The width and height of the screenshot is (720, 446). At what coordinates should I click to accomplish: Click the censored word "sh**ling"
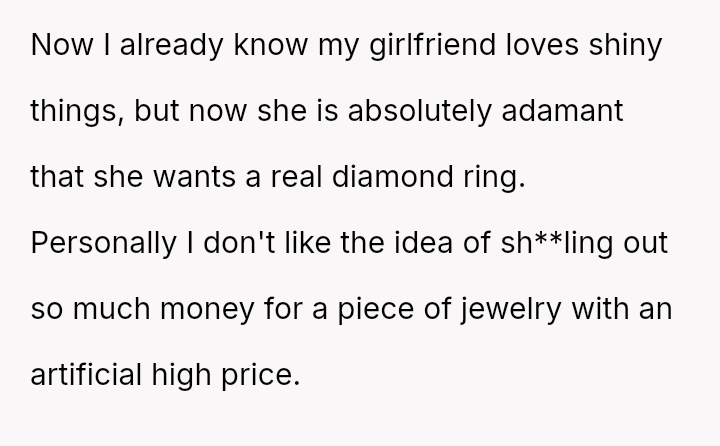tap(557, 243)
